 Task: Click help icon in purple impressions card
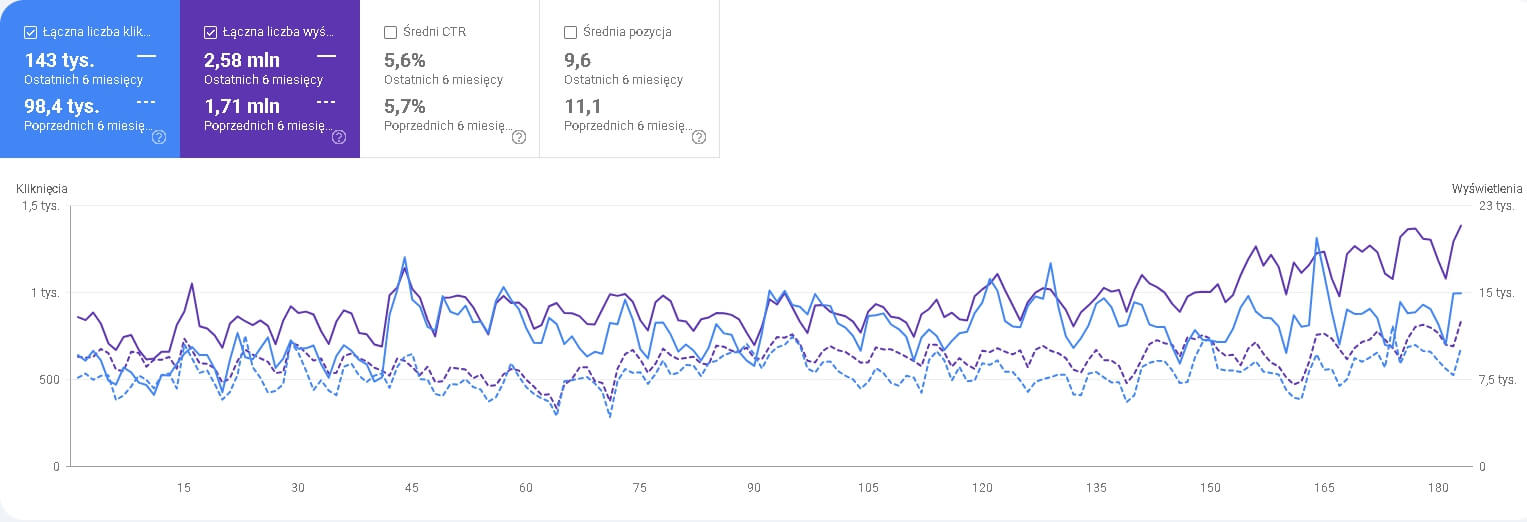point(339,137)
